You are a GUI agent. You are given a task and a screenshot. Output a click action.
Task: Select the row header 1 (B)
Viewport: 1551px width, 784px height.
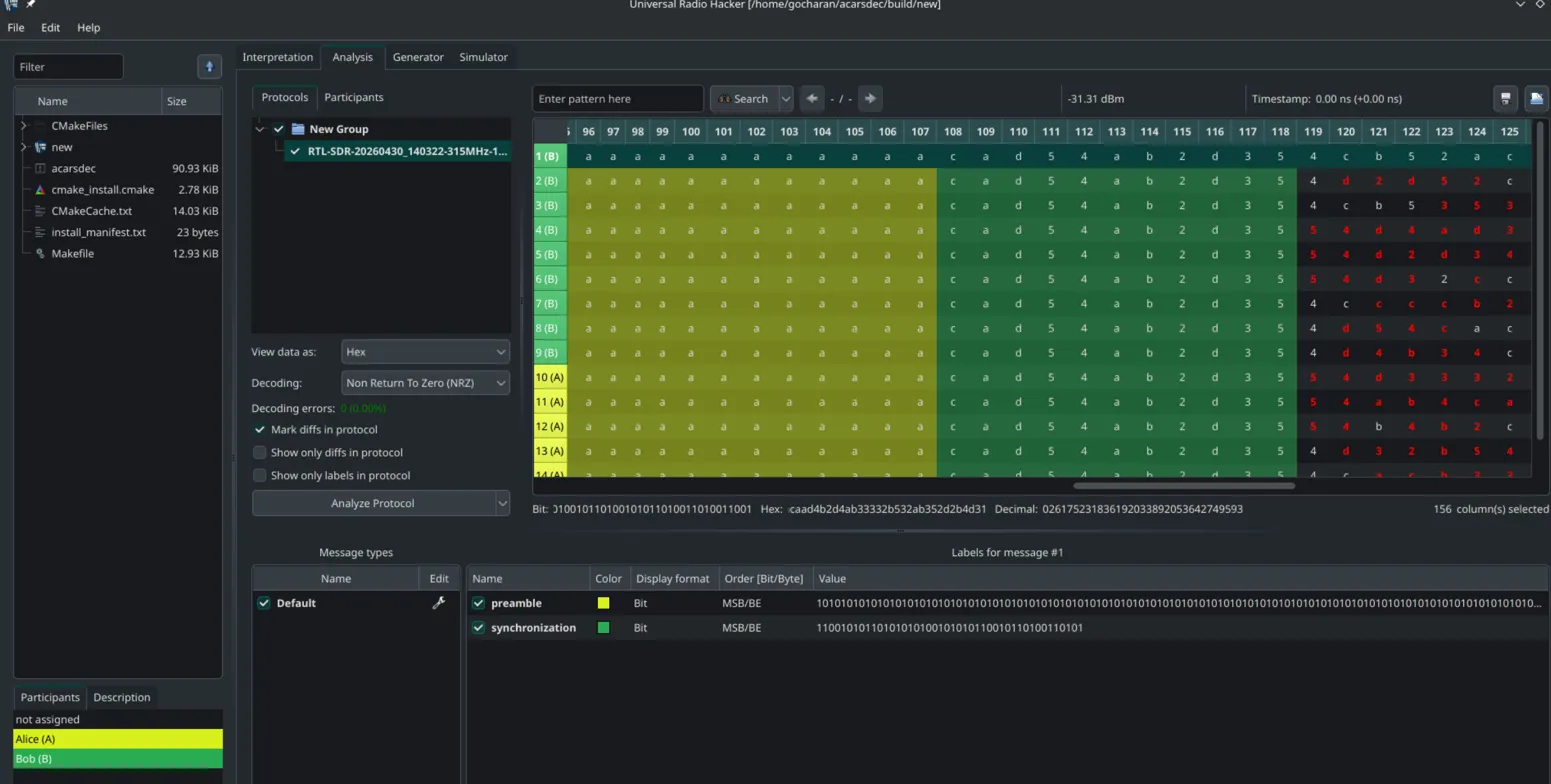(x=550, y=156)
